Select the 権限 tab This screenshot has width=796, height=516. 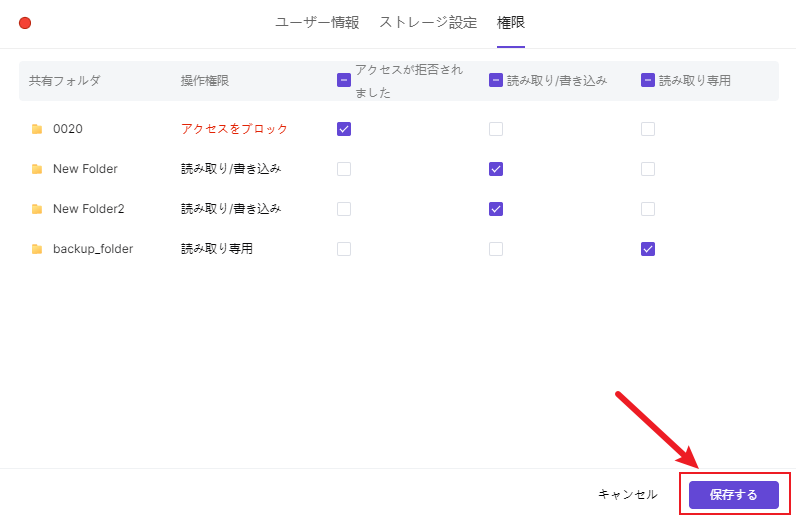(511, 22)
